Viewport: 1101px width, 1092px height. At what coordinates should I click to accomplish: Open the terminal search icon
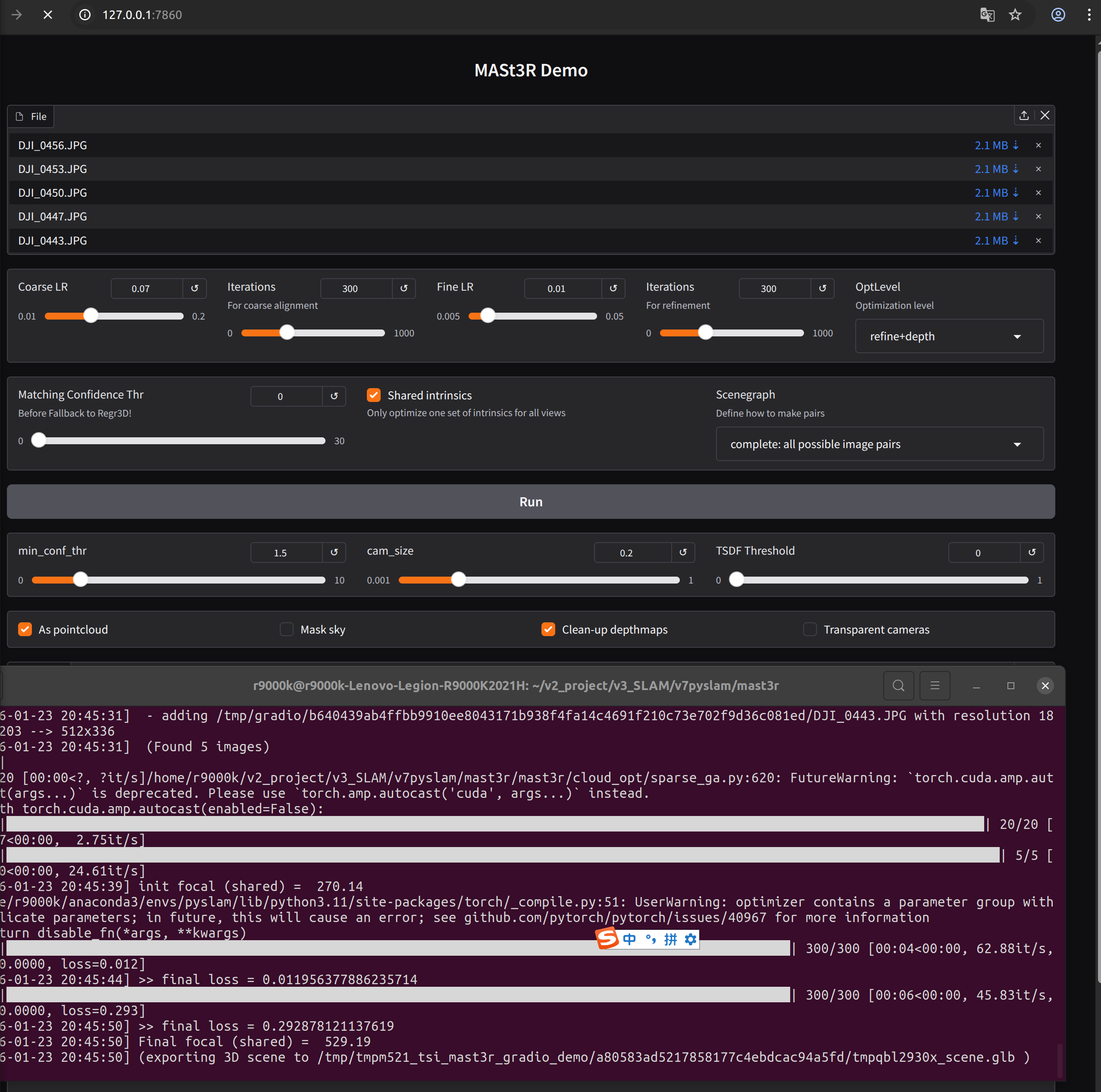pos(898,685)
